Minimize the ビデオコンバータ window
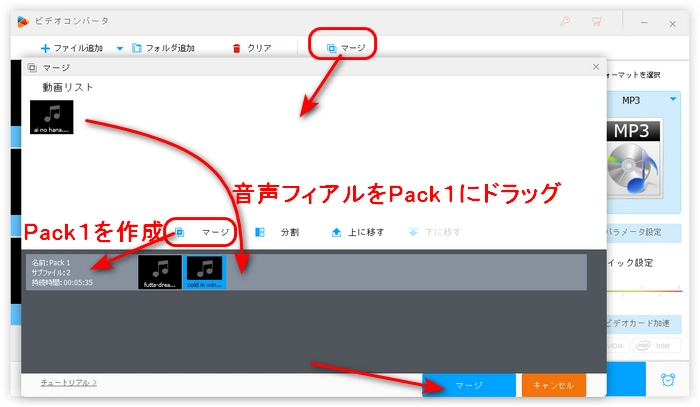Image resolution: width=700 pixels, height=407 pixels. [x=644, y=23]
